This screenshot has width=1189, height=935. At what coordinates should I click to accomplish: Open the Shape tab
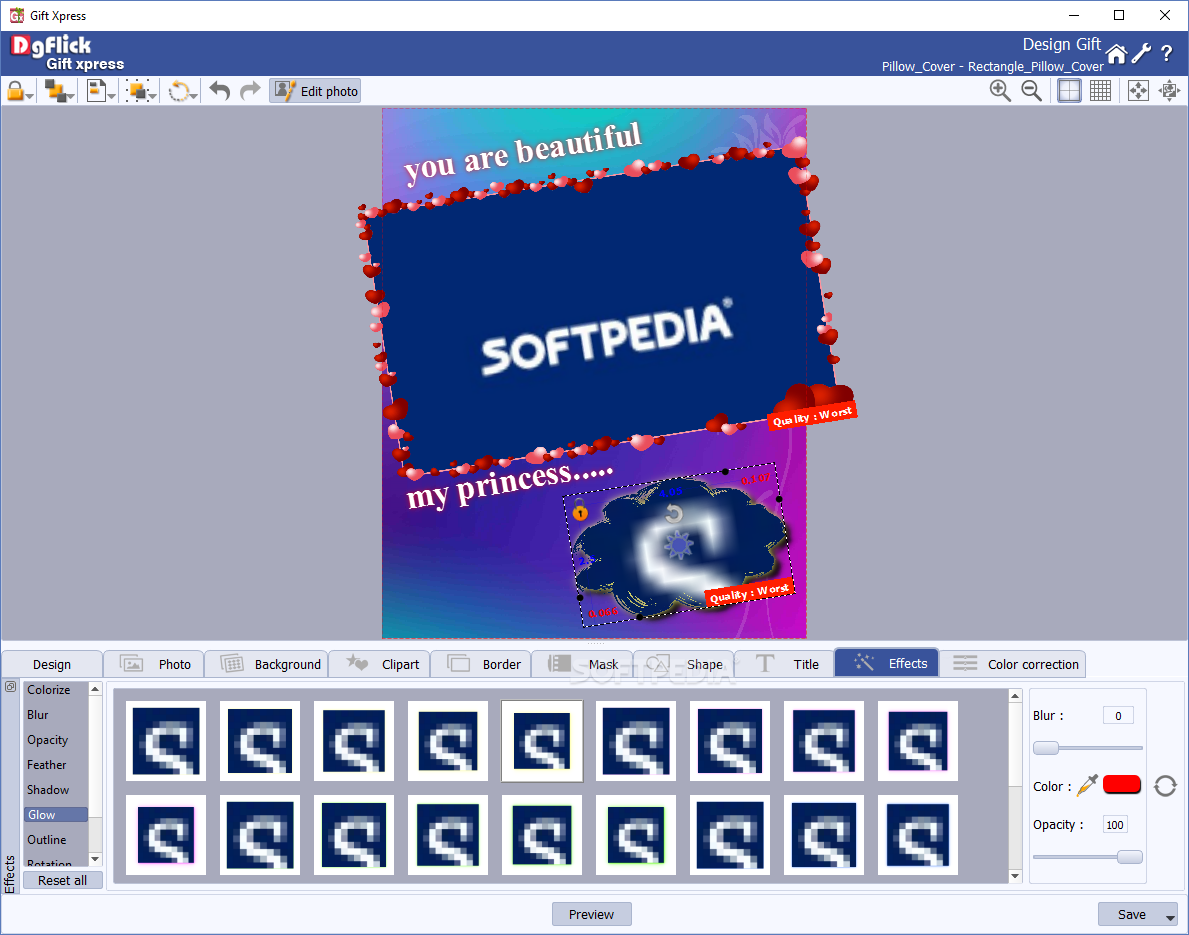coord(684,664)
